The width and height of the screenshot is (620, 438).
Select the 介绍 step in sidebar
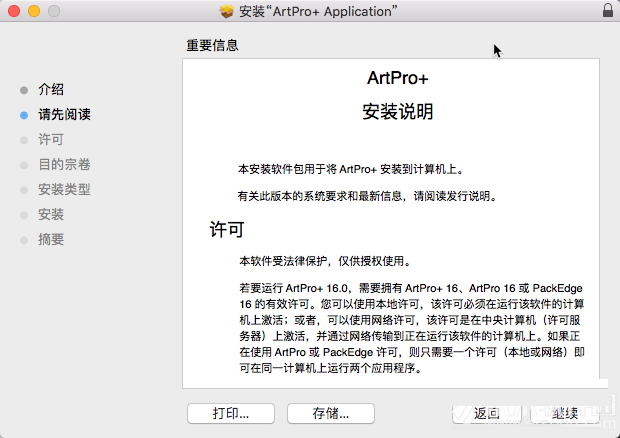click(x=51, y=89)
